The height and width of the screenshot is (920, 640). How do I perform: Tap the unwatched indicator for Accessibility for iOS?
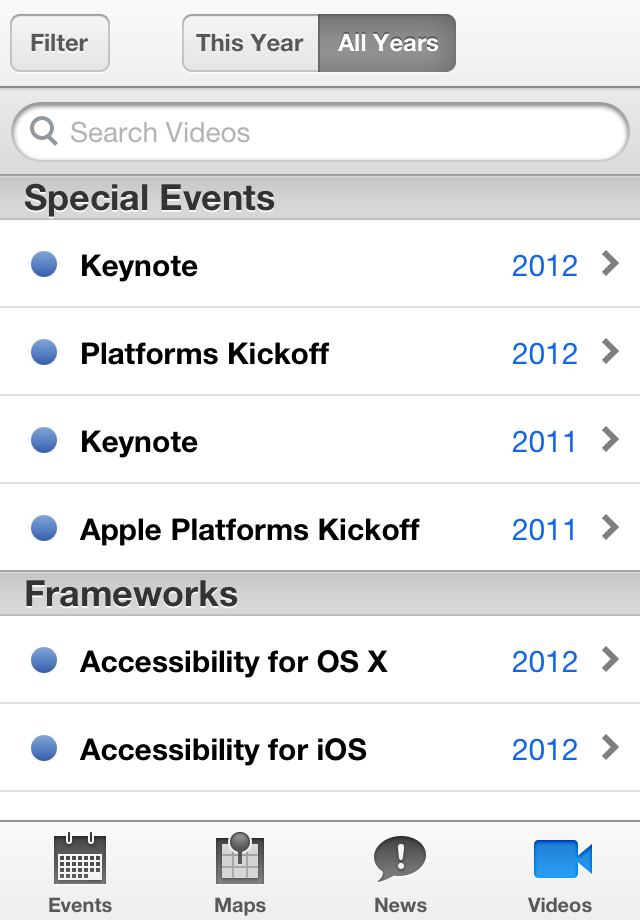click(x=44, y=747)
